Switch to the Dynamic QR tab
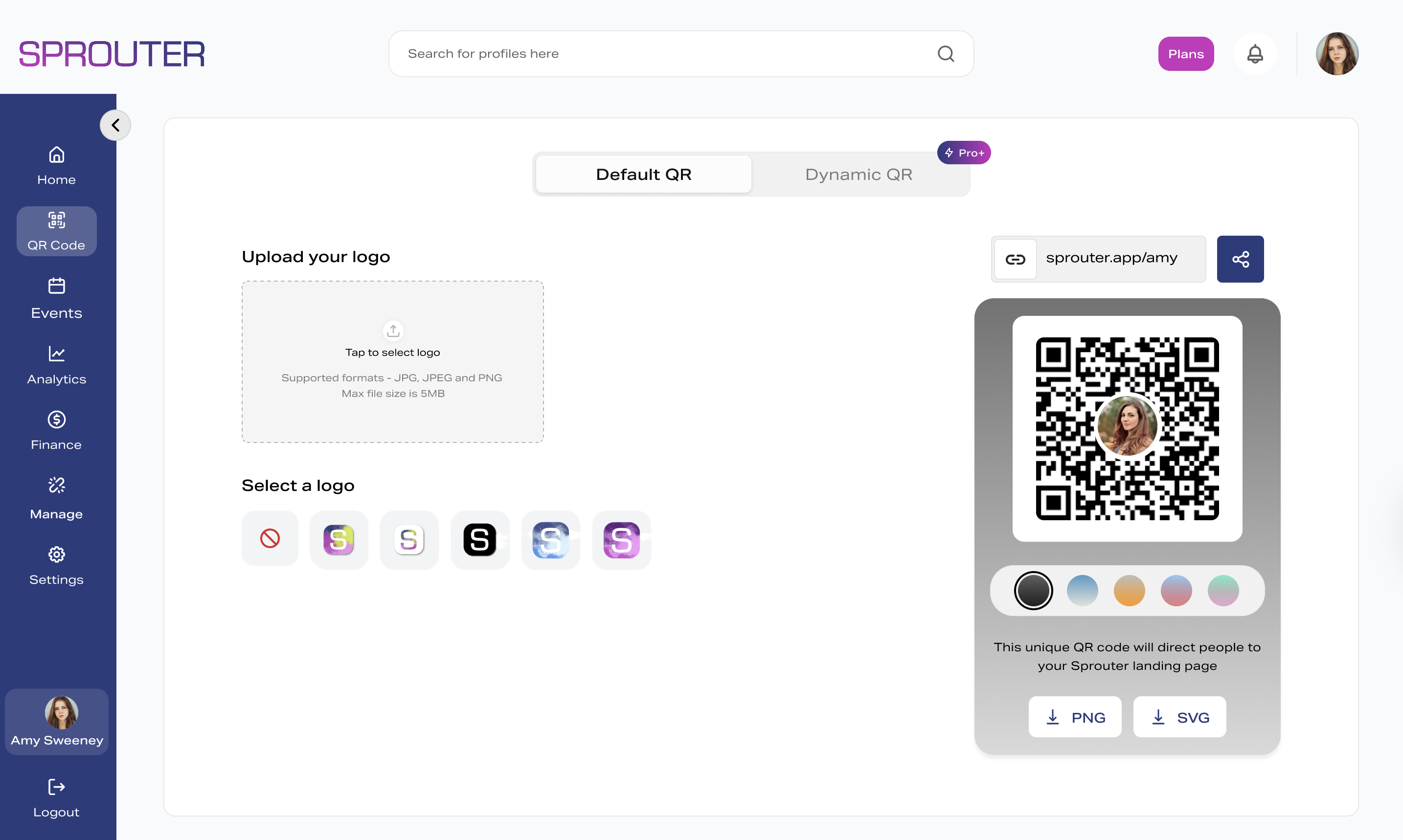The image size is (1403, 840). pyautogui.click(x=858, y=174)
